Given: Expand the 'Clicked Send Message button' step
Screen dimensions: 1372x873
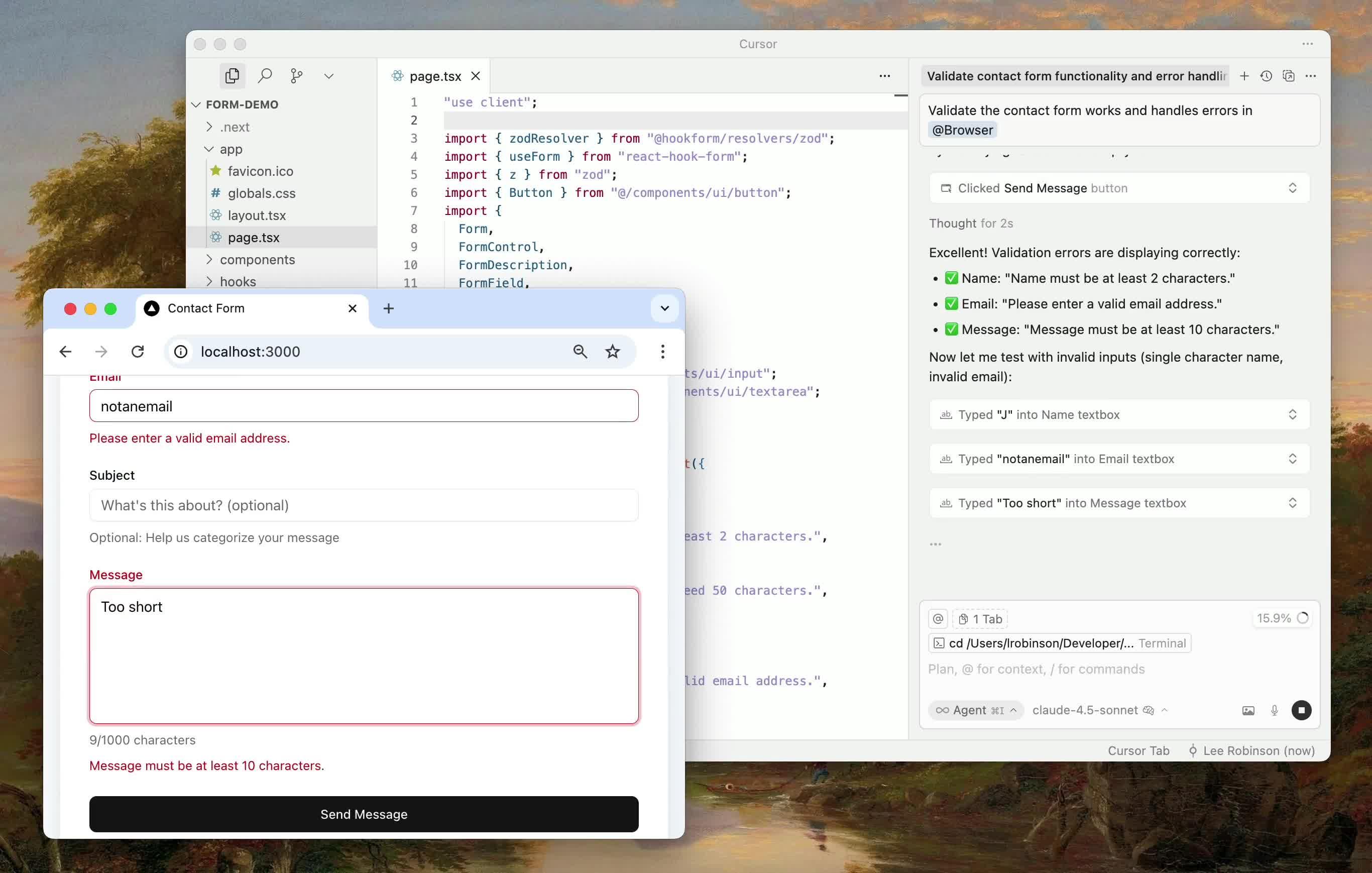Looking at the screenshot, I should tap(1292, 188).
